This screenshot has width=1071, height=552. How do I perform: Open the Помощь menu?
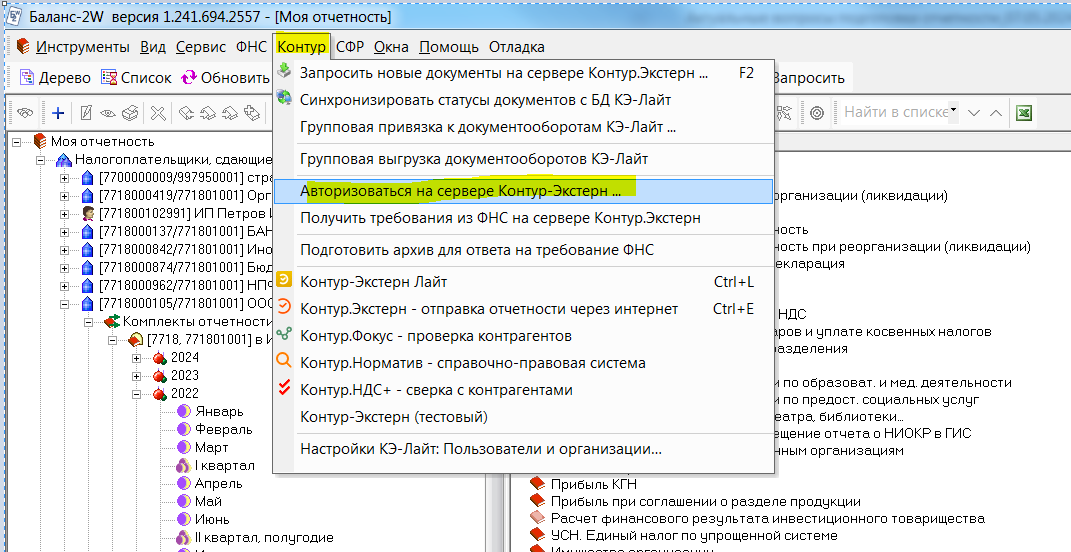[449, 46]
